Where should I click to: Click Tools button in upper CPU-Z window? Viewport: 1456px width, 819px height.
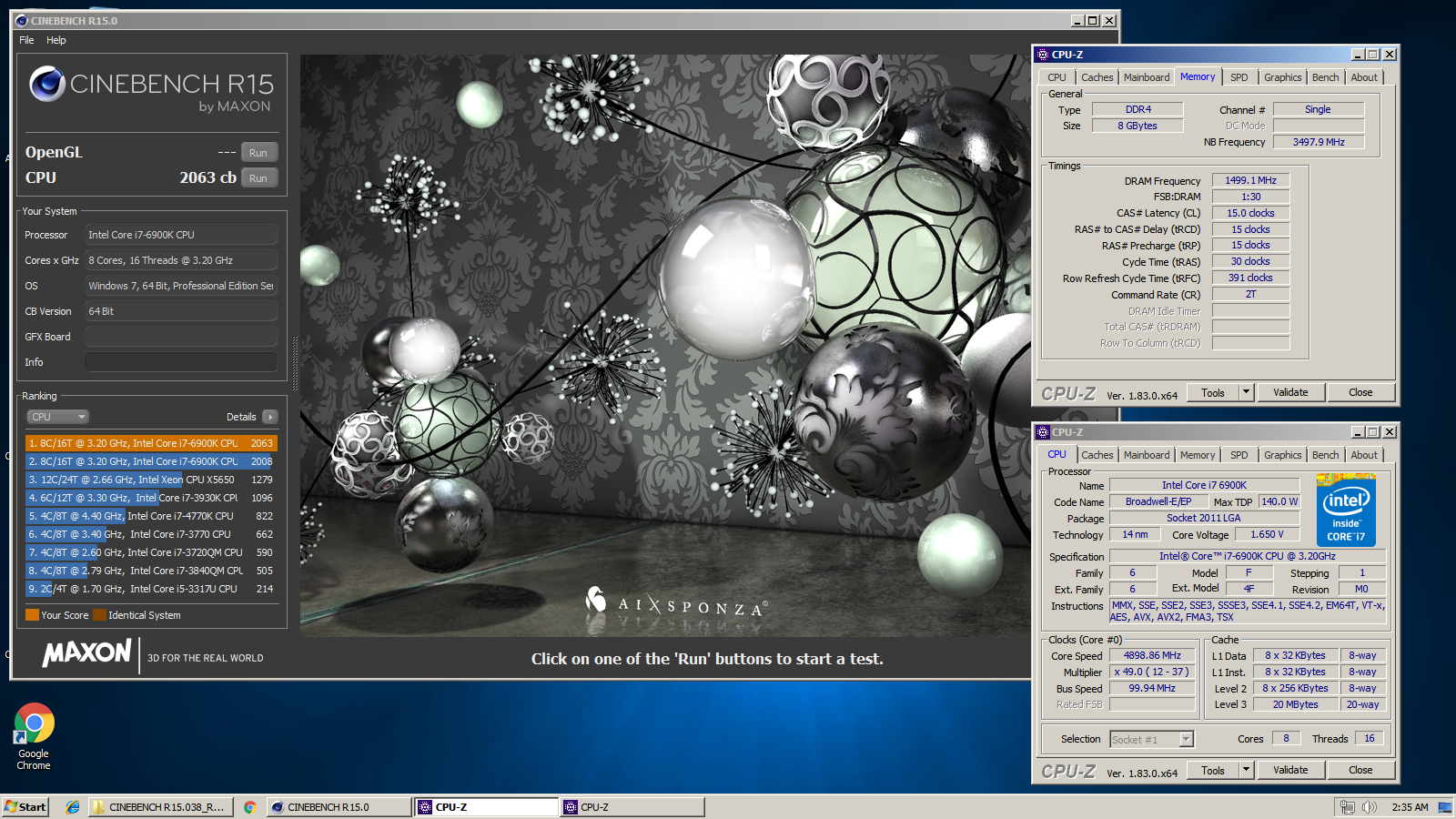tap(1213, 392)
